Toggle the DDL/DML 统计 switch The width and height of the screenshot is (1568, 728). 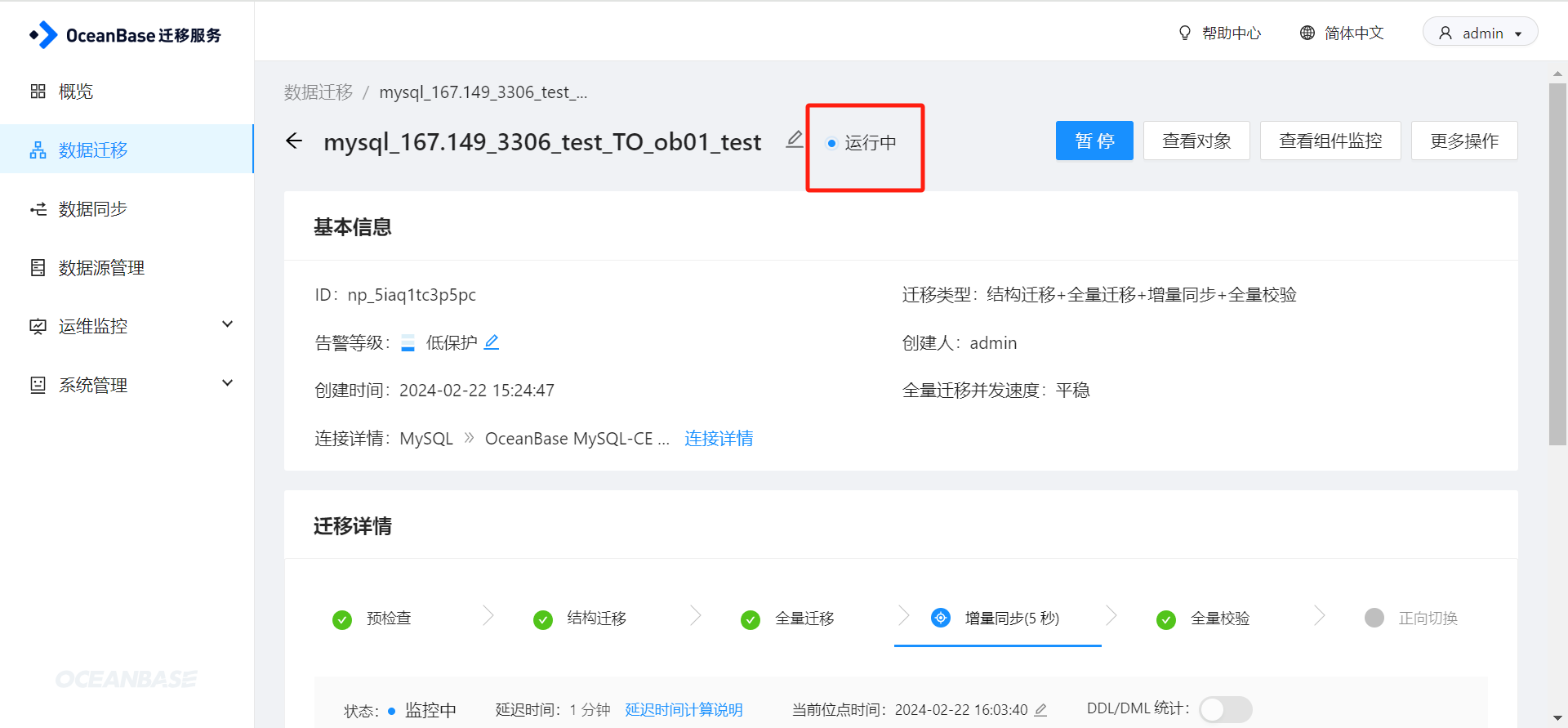tap(1226, 709)
